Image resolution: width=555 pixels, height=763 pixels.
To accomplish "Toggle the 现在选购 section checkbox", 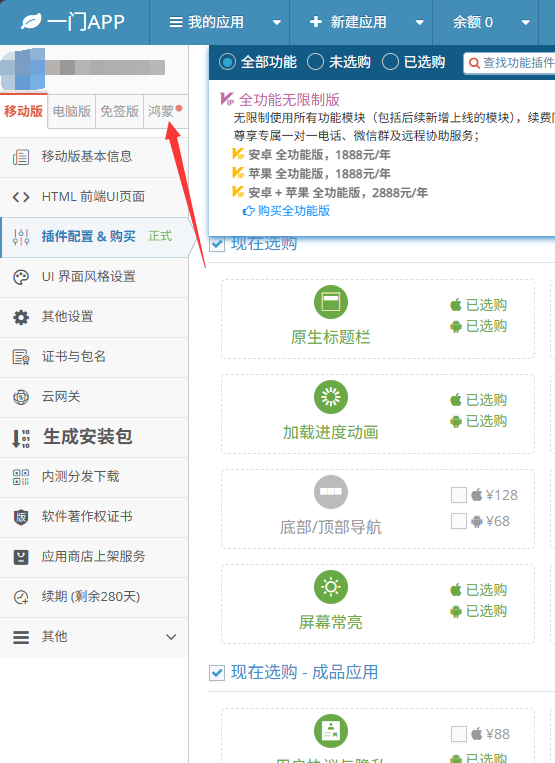I will point(217,244).
